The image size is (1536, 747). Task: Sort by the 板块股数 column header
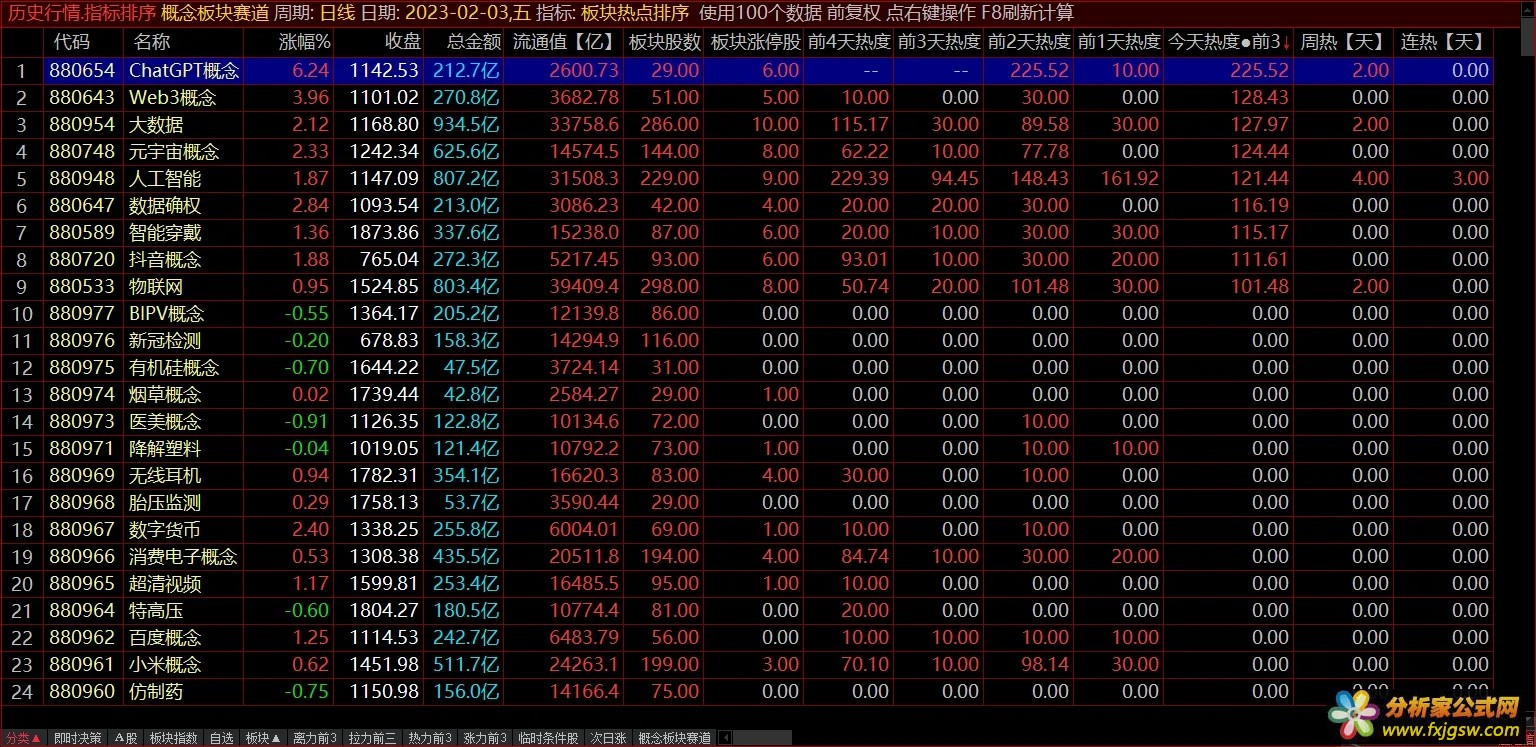coord(665,42)
